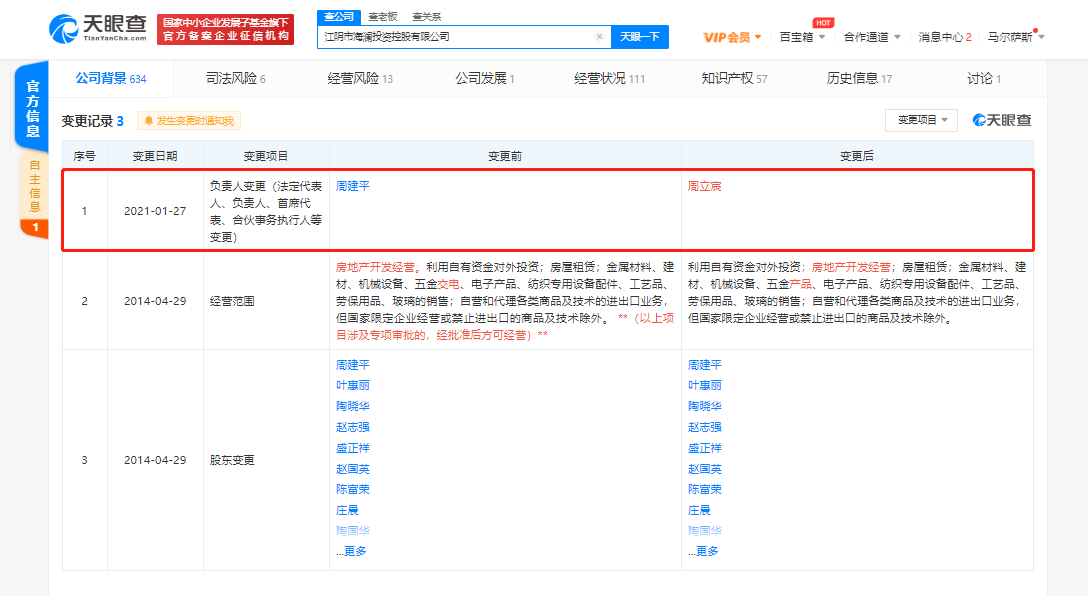The height and width of the screenshot is (596, 1088).
Task: Click 更多 in the before-change shareholder list
Action: coord(352,551)
